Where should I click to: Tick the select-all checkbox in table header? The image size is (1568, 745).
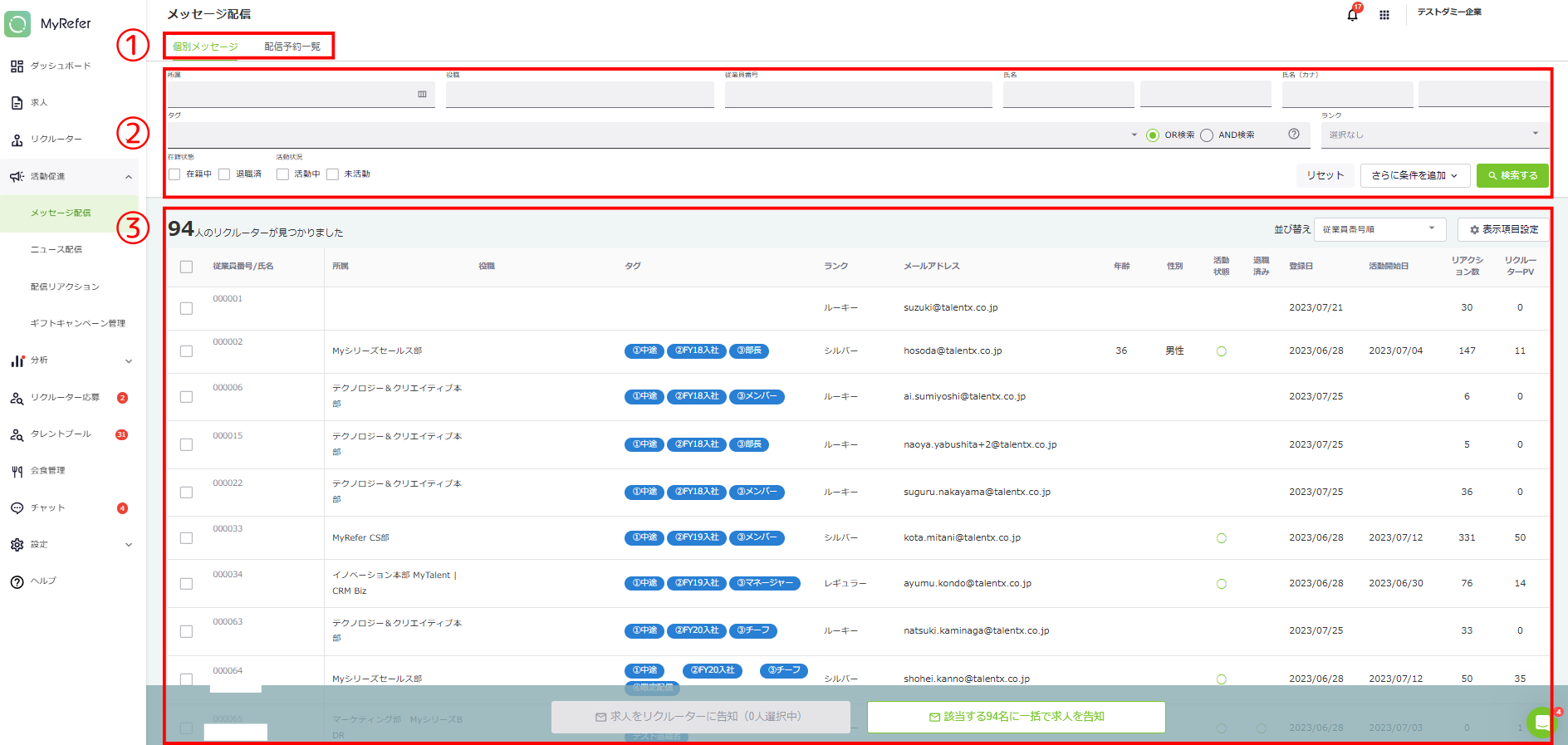click(186, 267)
